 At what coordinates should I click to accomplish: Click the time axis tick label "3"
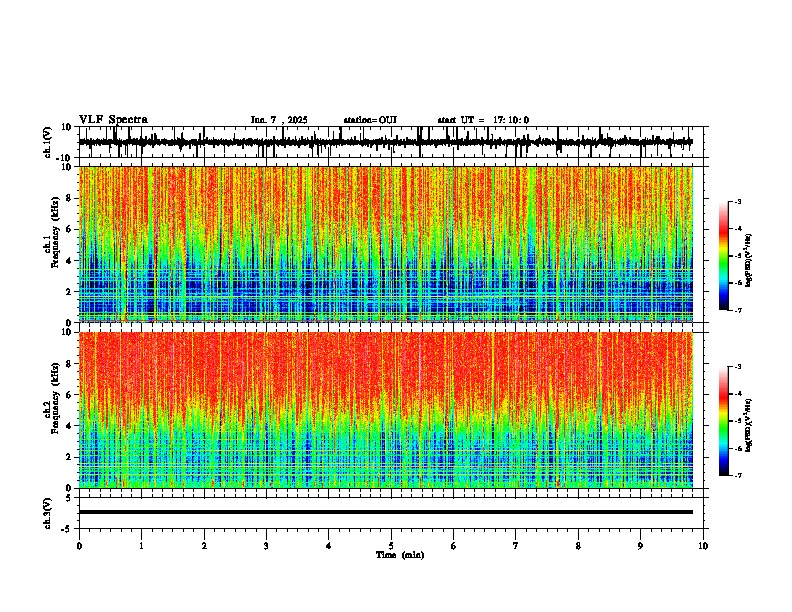[x=266, y=546]
